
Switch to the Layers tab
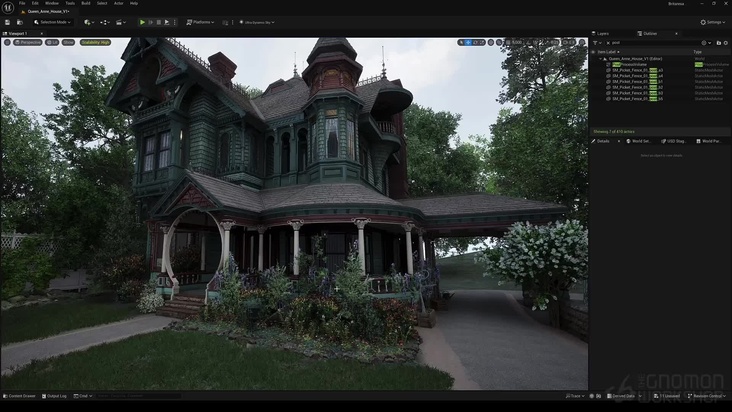[x=602, y=33]
